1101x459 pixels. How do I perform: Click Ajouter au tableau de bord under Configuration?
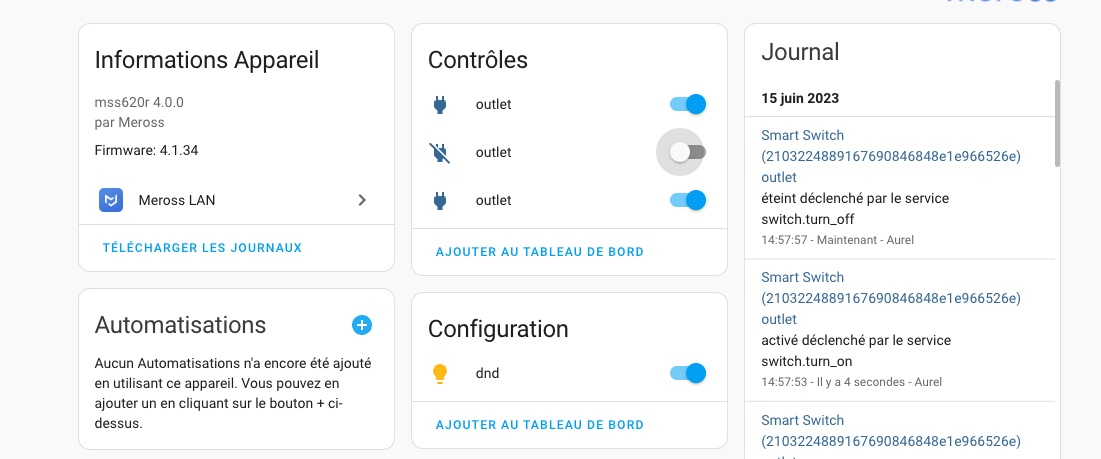pos(540,425)
